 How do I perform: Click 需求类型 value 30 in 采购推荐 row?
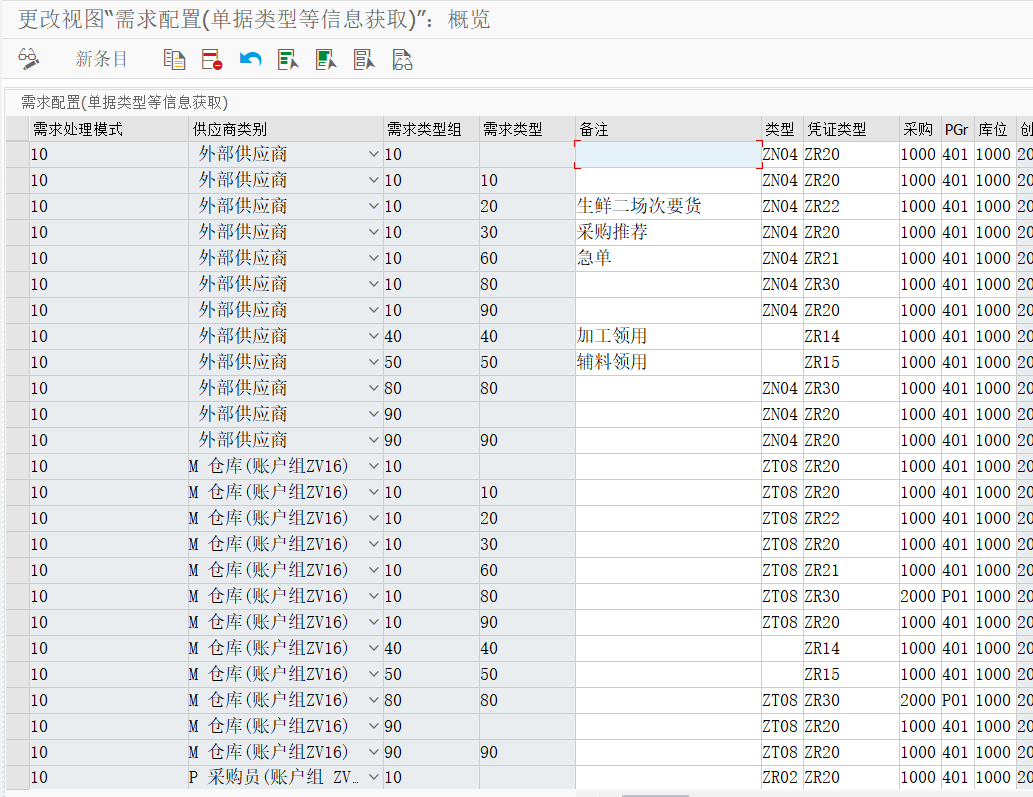tap(527, 232)
